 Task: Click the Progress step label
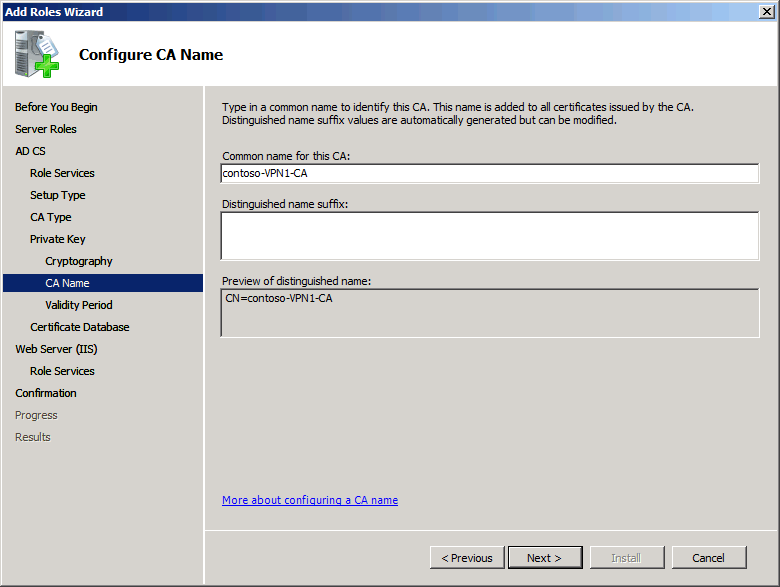tap(36, 415)
